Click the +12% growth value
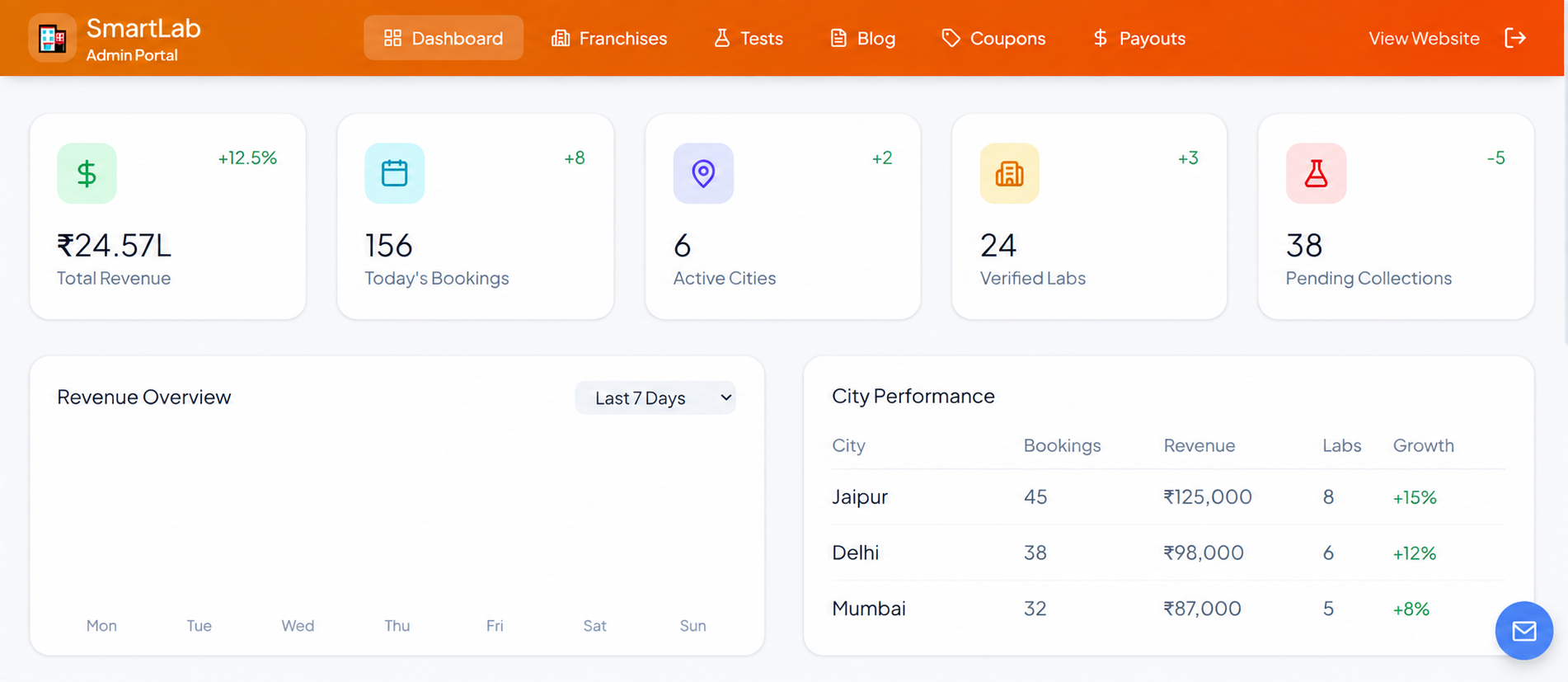The image size is (1568, 682). [x=1415, y=553]
